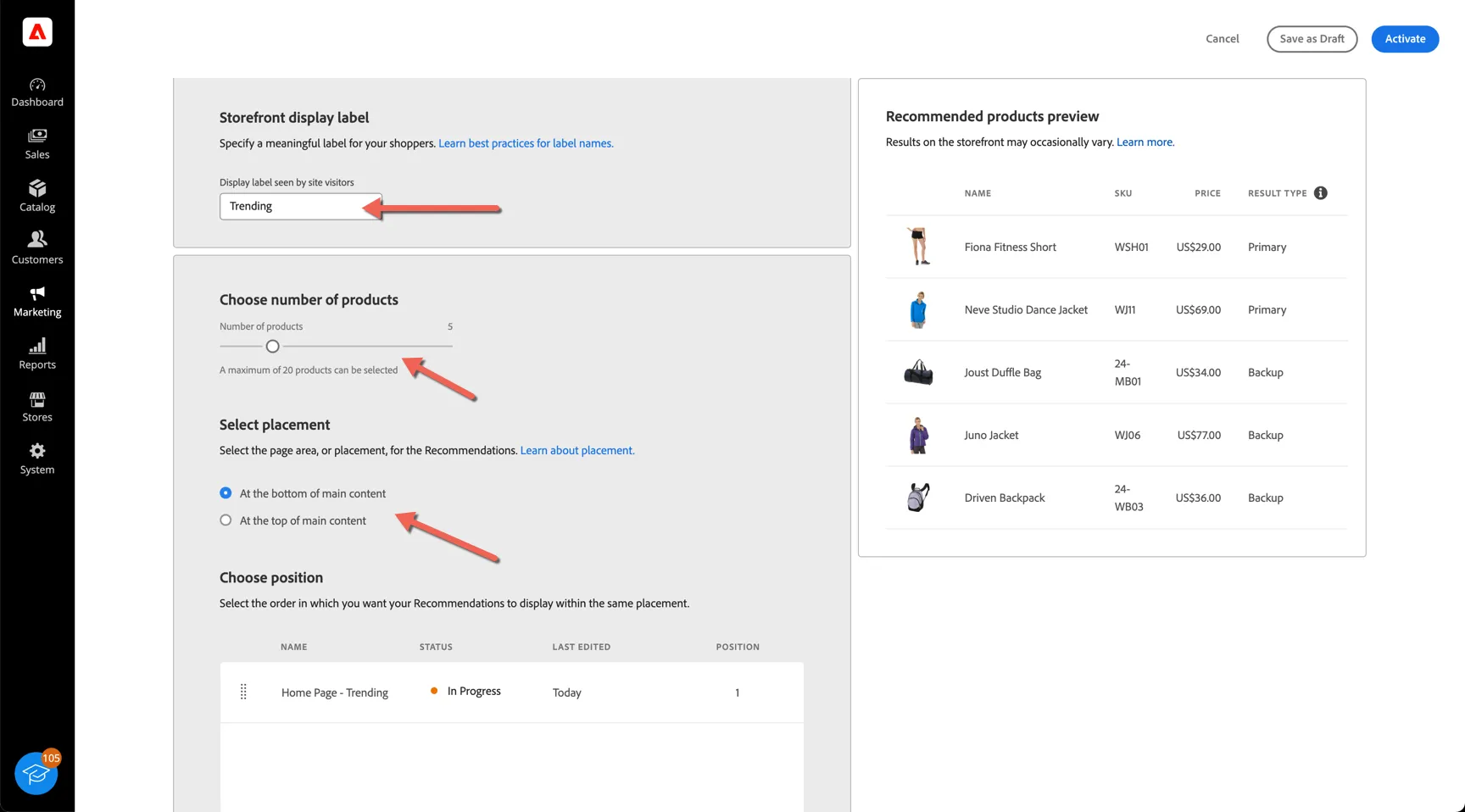Go to the Catalog sidebar icon
This screenshot has height=812, width=1465.
coord(37,188)
